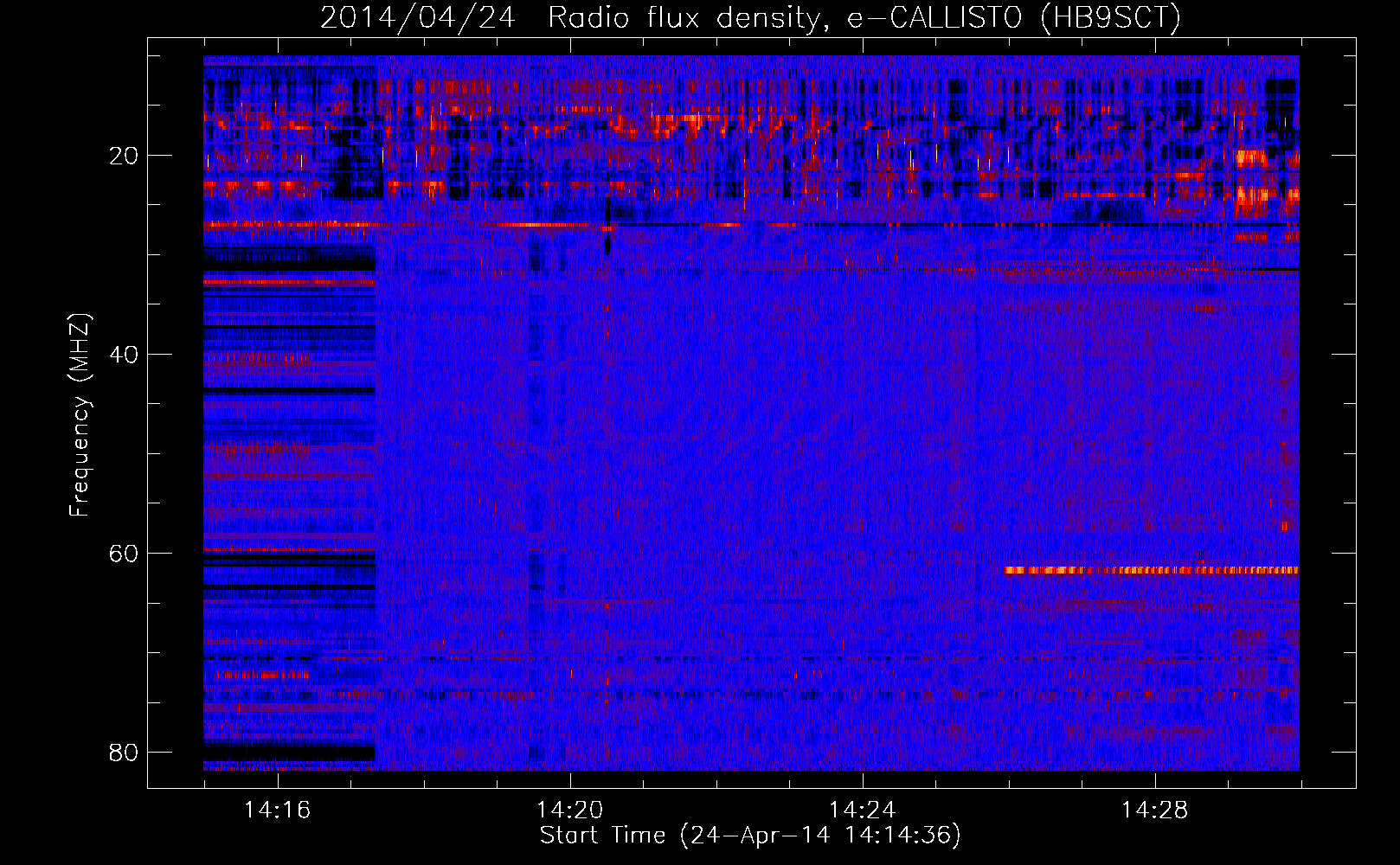Click the 14:16 time tick label
The width and height of the screenshot is (1400, 865).
pos(277,811)
